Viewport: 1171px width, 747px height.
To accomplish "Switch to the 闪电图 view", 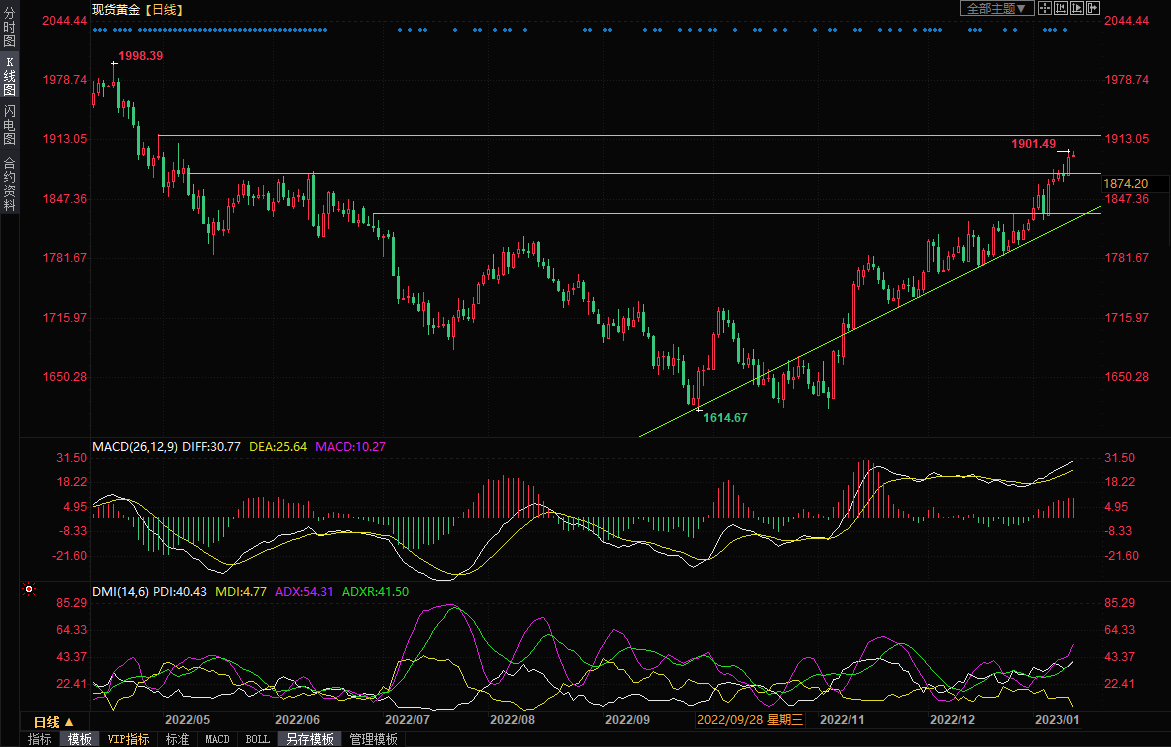I will click(9, 125).
